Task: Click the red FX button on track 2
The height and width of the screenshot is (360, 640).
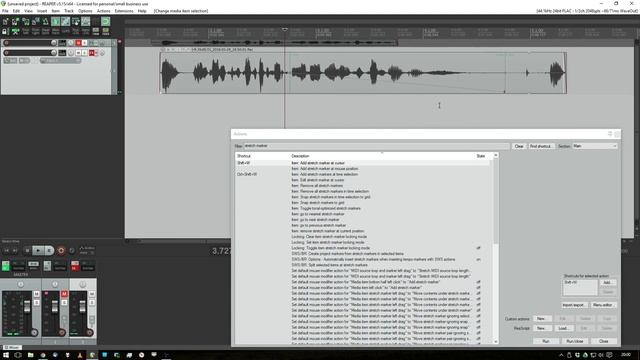Action: click(x=92, y=53)
